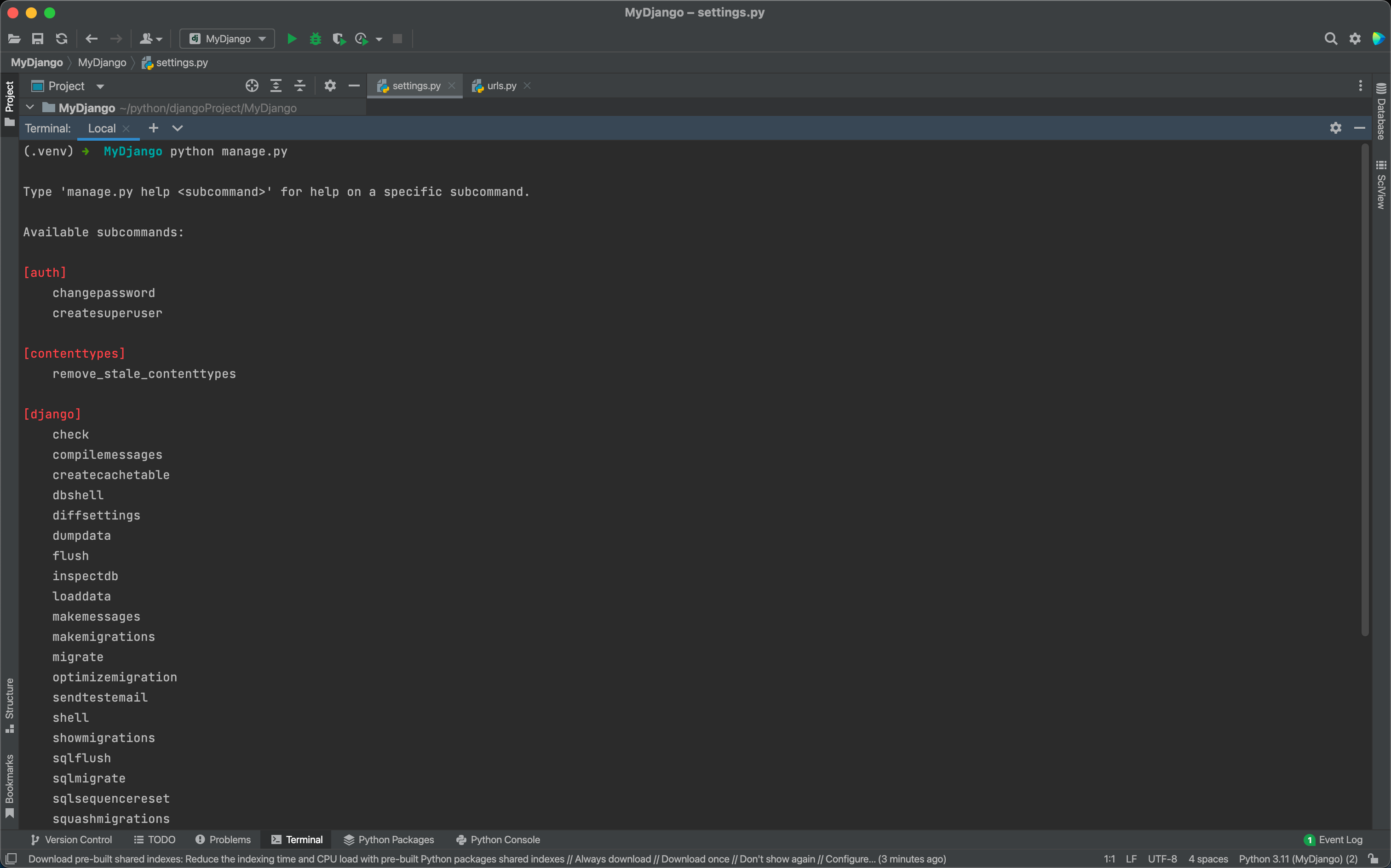Click Collapse All in project panel
The height and width of the screenshot is (868, 1391).
(300, 86)
